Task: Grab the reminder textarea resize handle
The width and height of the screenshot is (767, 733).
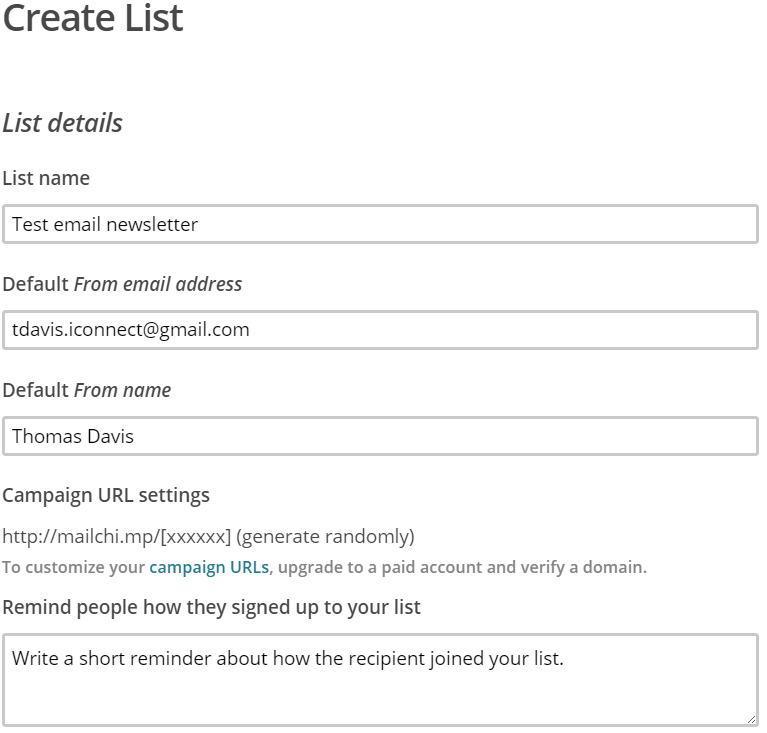Action: [750, 718]
